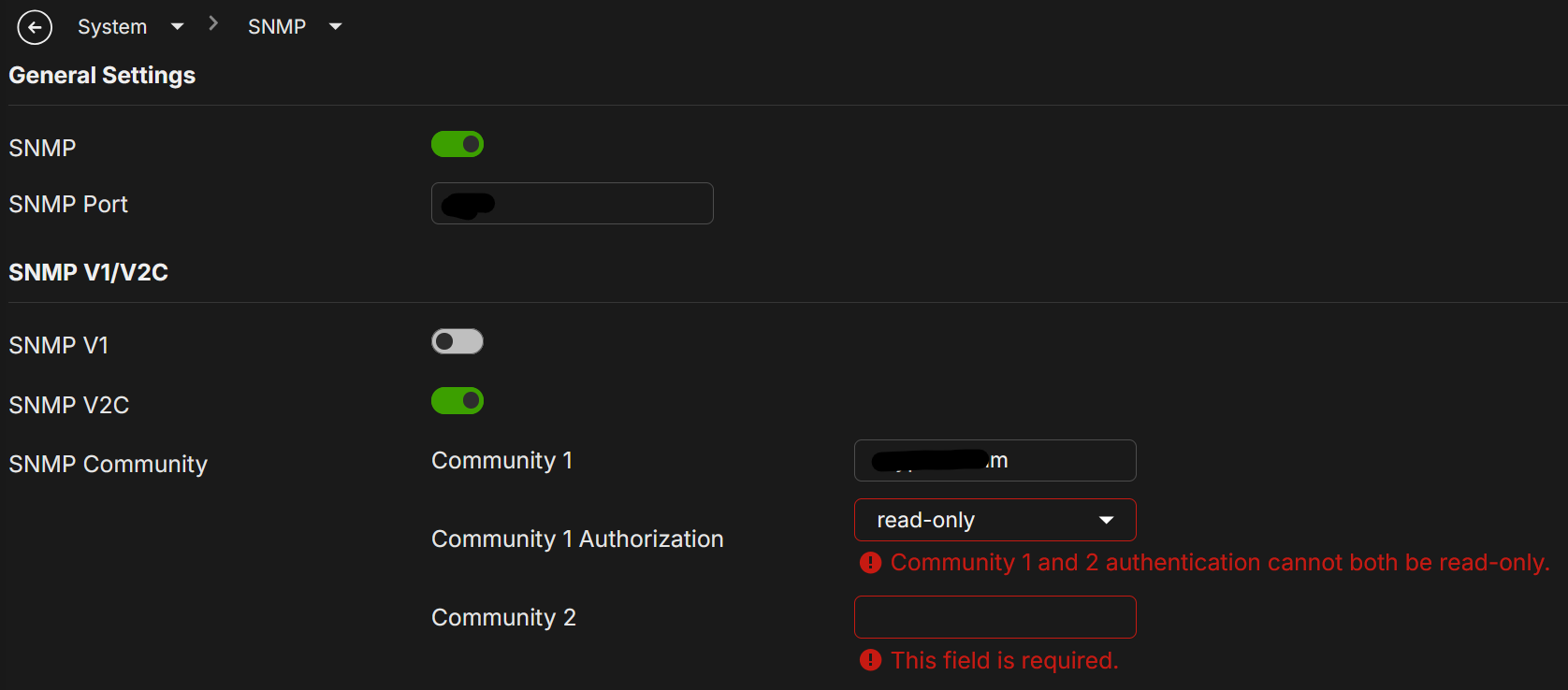The width and height of the screenshot is (1568, 690).
Task: Click the breadcrumb chevron separator icon
Action: (x=213, y=23)
